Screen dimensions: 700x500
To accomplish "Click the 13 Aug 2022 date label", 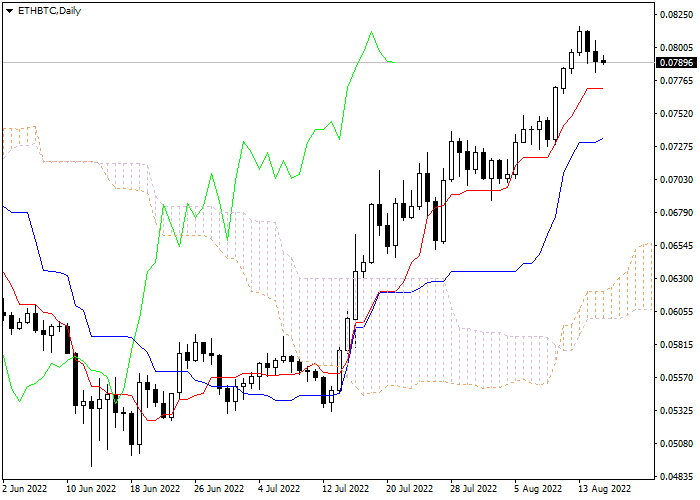I will [x=605, y=489].
